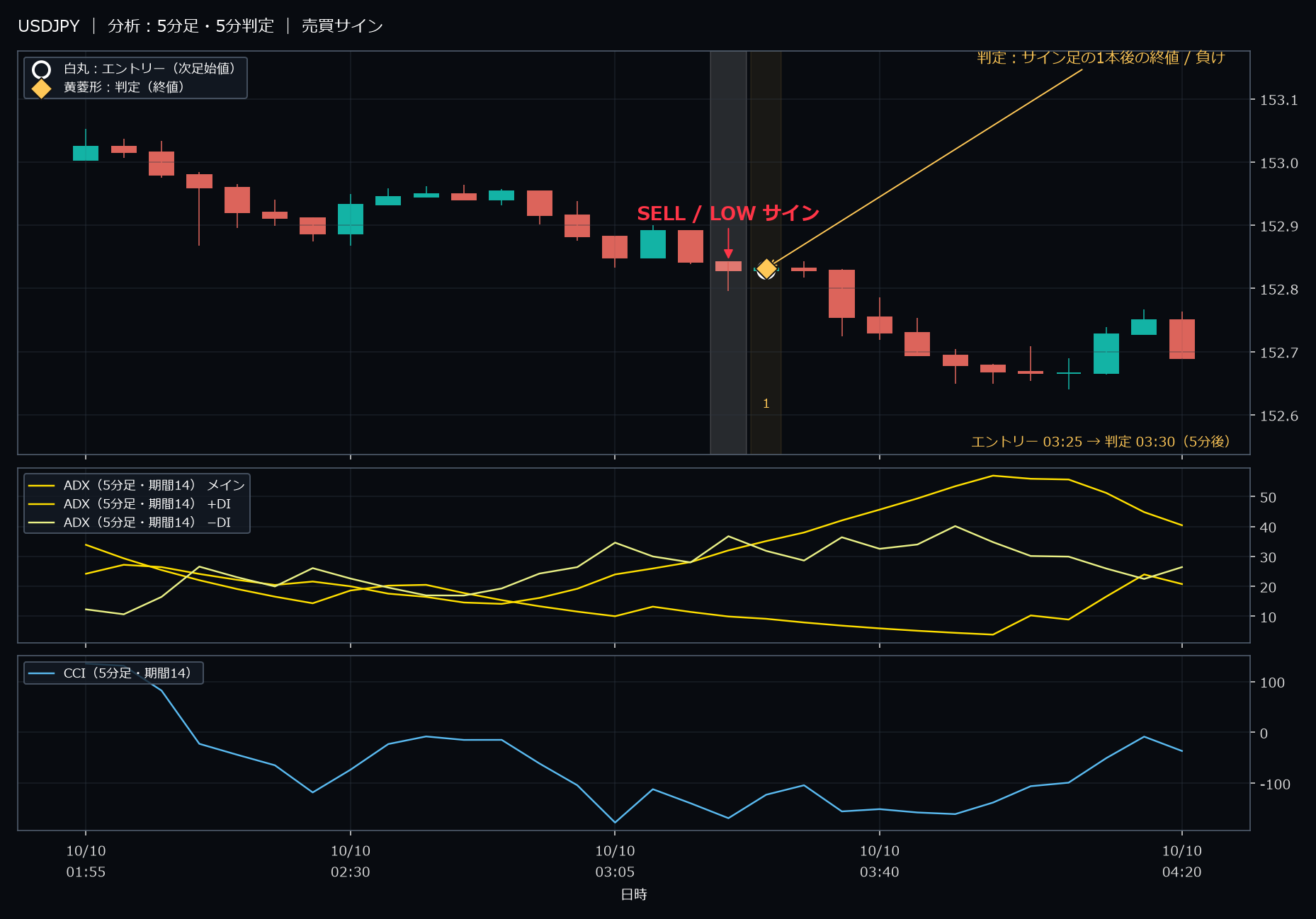Image resolution: width=1316 pixels, height=919 pixels.
Task: Click the ADX axis value 50
Action: click(x=1268, y=498)
